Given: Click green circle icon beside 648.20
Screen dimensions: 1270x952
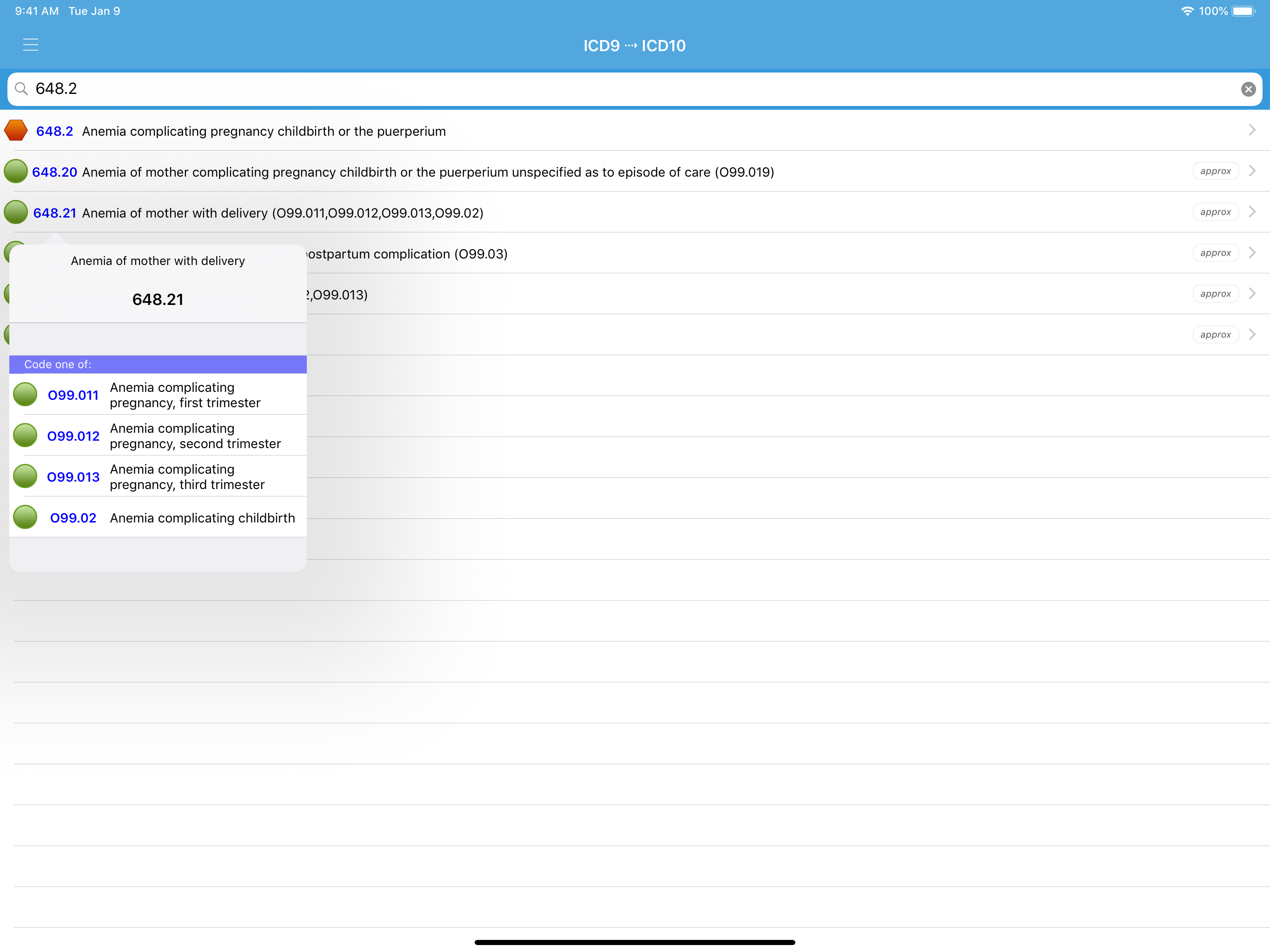Looking at the screenshot, I should click(x=15, y=171).
